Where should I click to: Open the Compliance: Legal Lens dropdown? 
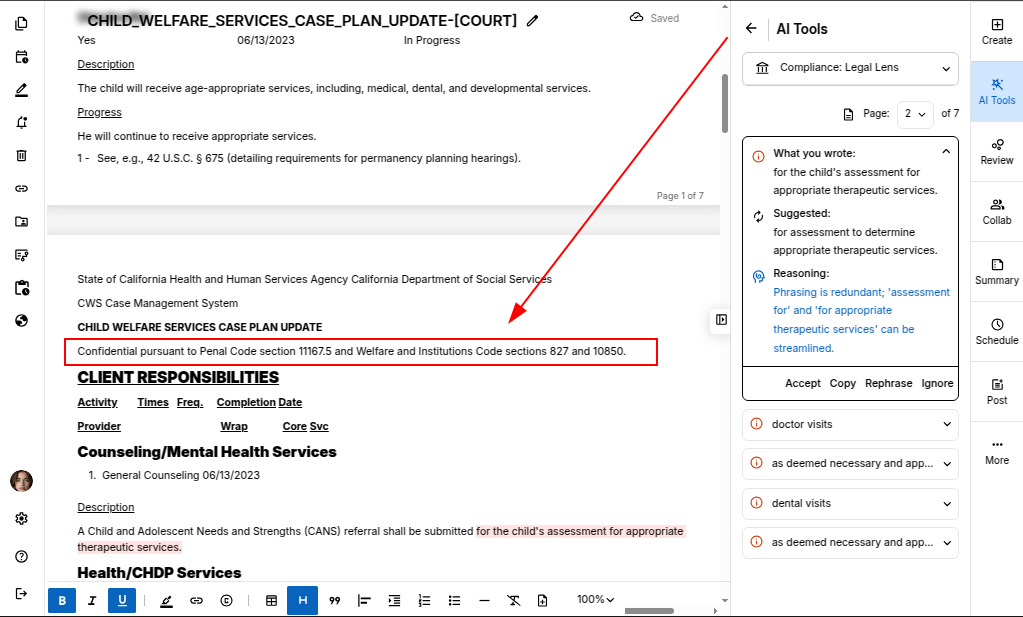point(850,68)
